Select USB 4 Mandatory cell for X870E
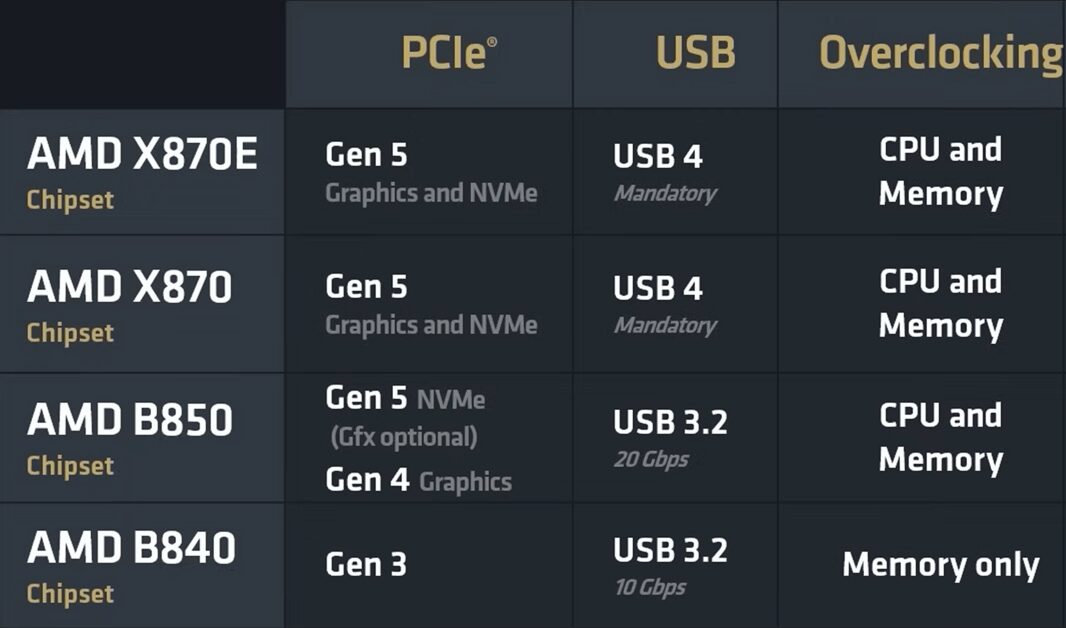Viewport: 1066px width, 628px height. (664, 171)
